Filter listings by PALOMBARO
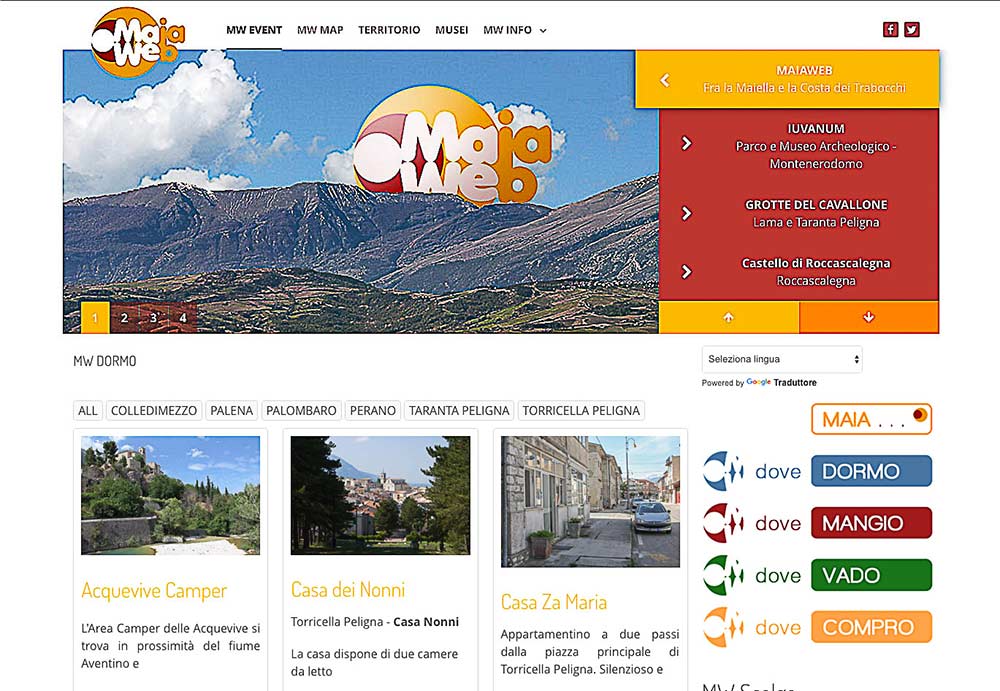Image resolution: width=1000 pixels, height=691 pixels. [301, 411]
